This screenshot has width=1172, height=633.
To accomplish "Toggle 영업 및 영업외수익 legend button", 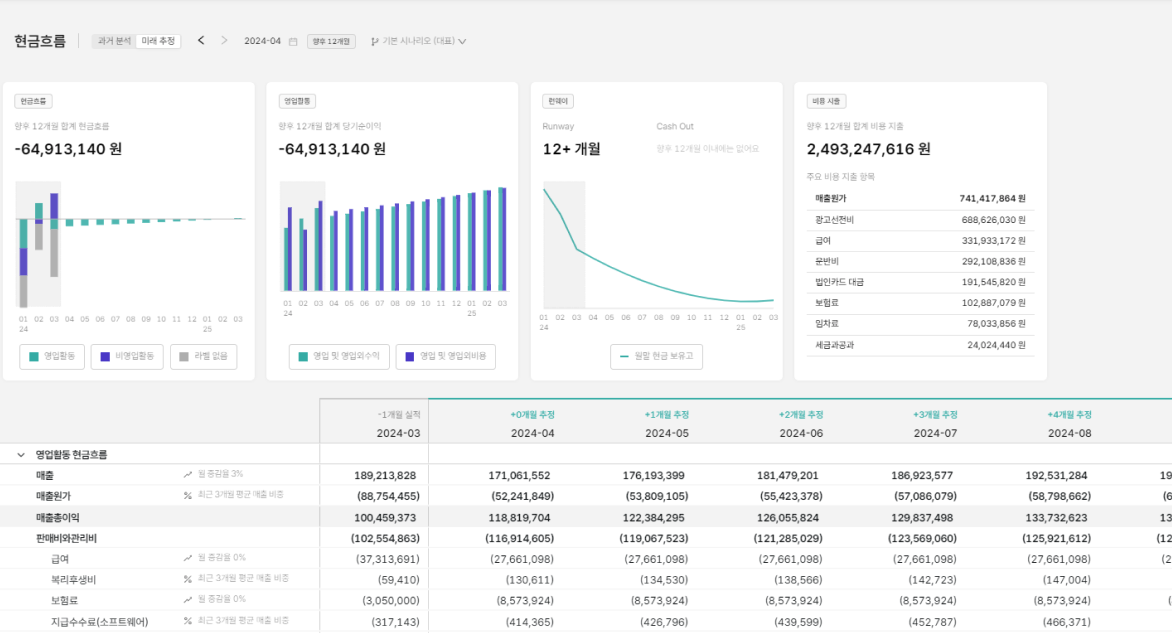I will point(339,356).
